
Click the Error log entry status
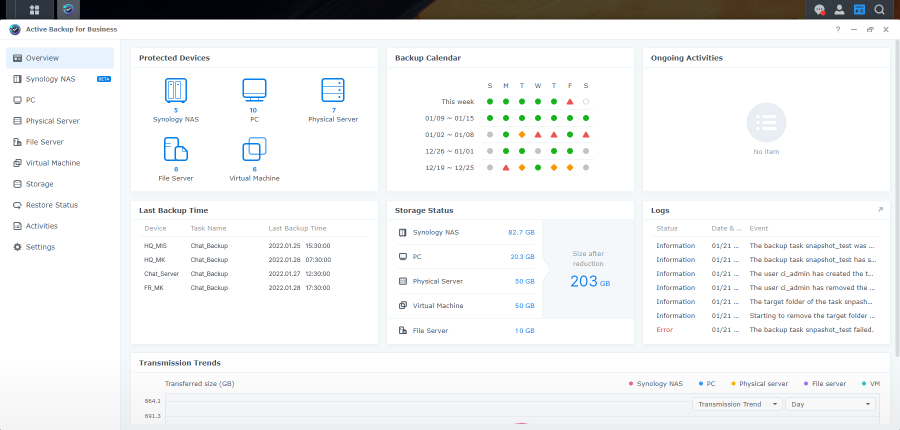665,330
